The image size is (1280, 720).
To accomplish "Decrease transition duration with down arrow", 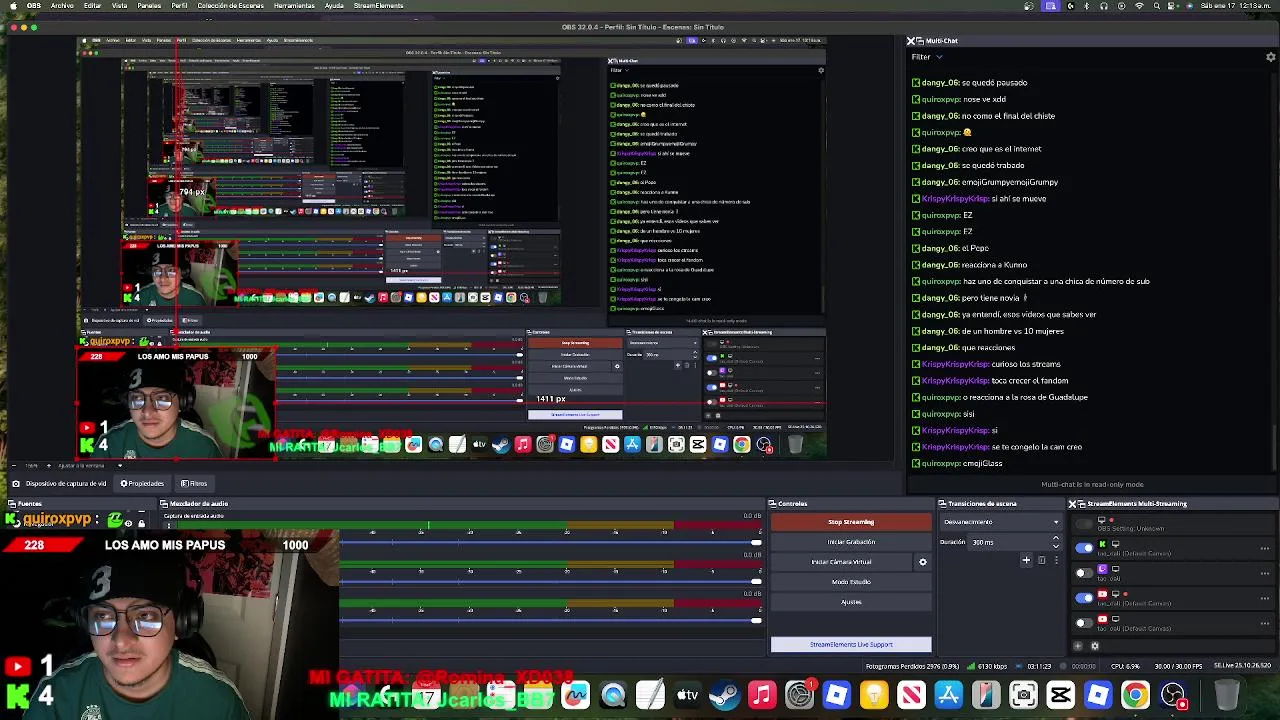I will point(1055,546).
